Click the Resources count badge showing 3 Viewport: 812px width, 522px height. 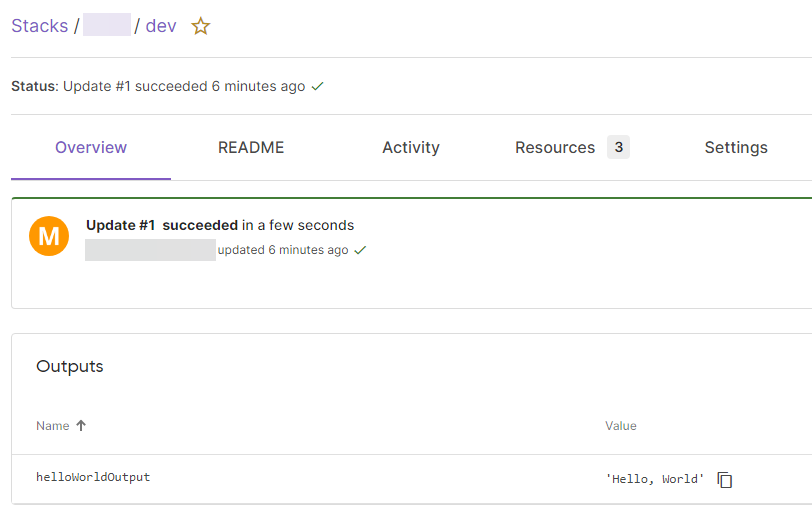618,148
